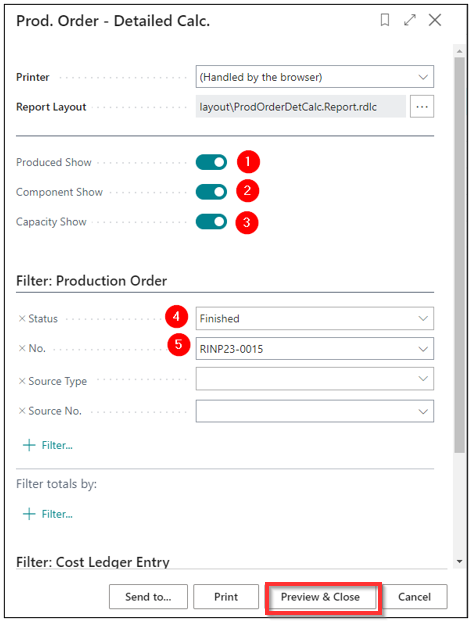Click the Filter: Production Order heading
Image resolution: width=473 pixels, height=623 pixels.
[91, 281]
